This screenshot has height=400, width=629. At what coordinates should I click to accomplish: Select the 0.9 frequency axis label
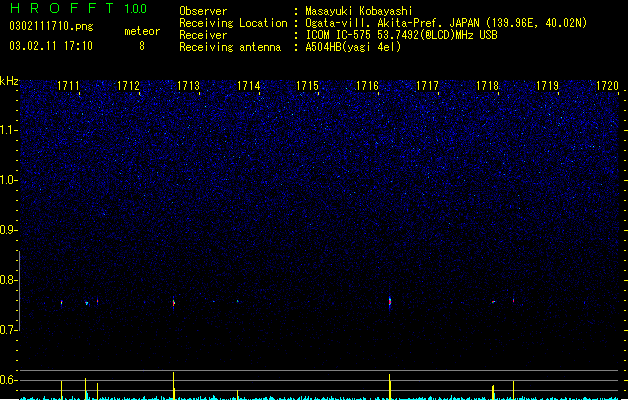9,230
